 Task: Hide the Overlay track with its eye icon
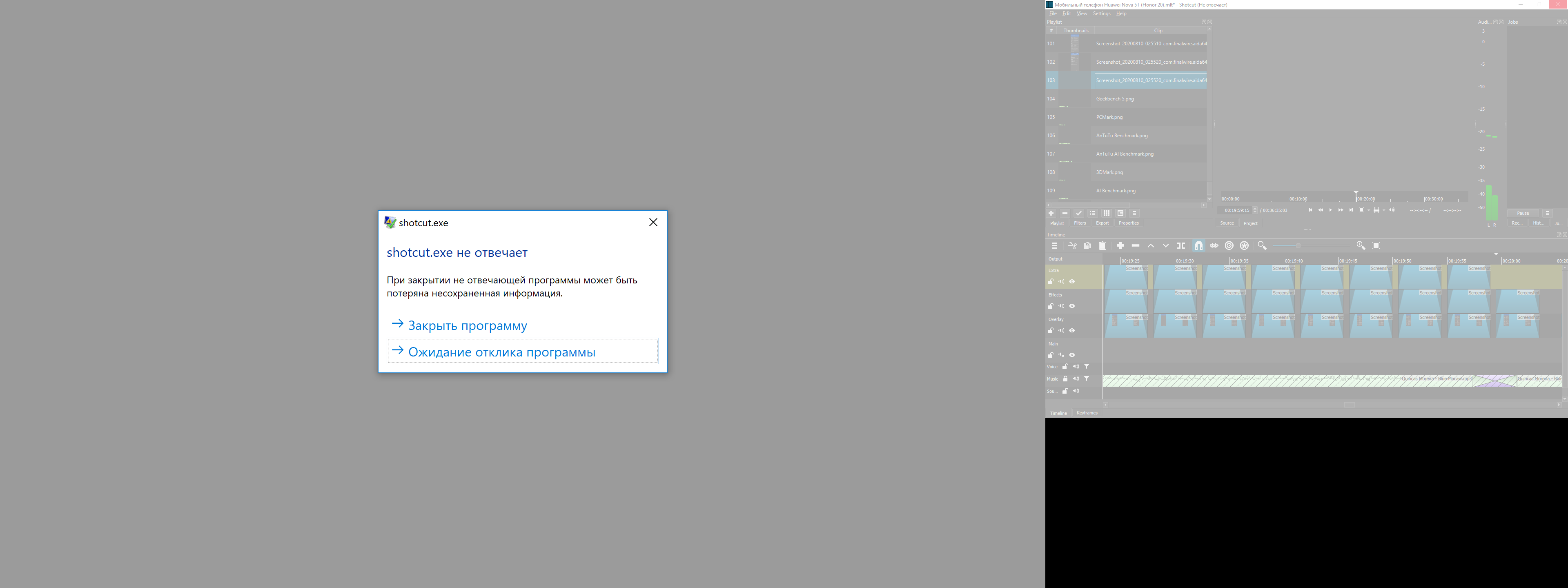(x=1072, y=330)
